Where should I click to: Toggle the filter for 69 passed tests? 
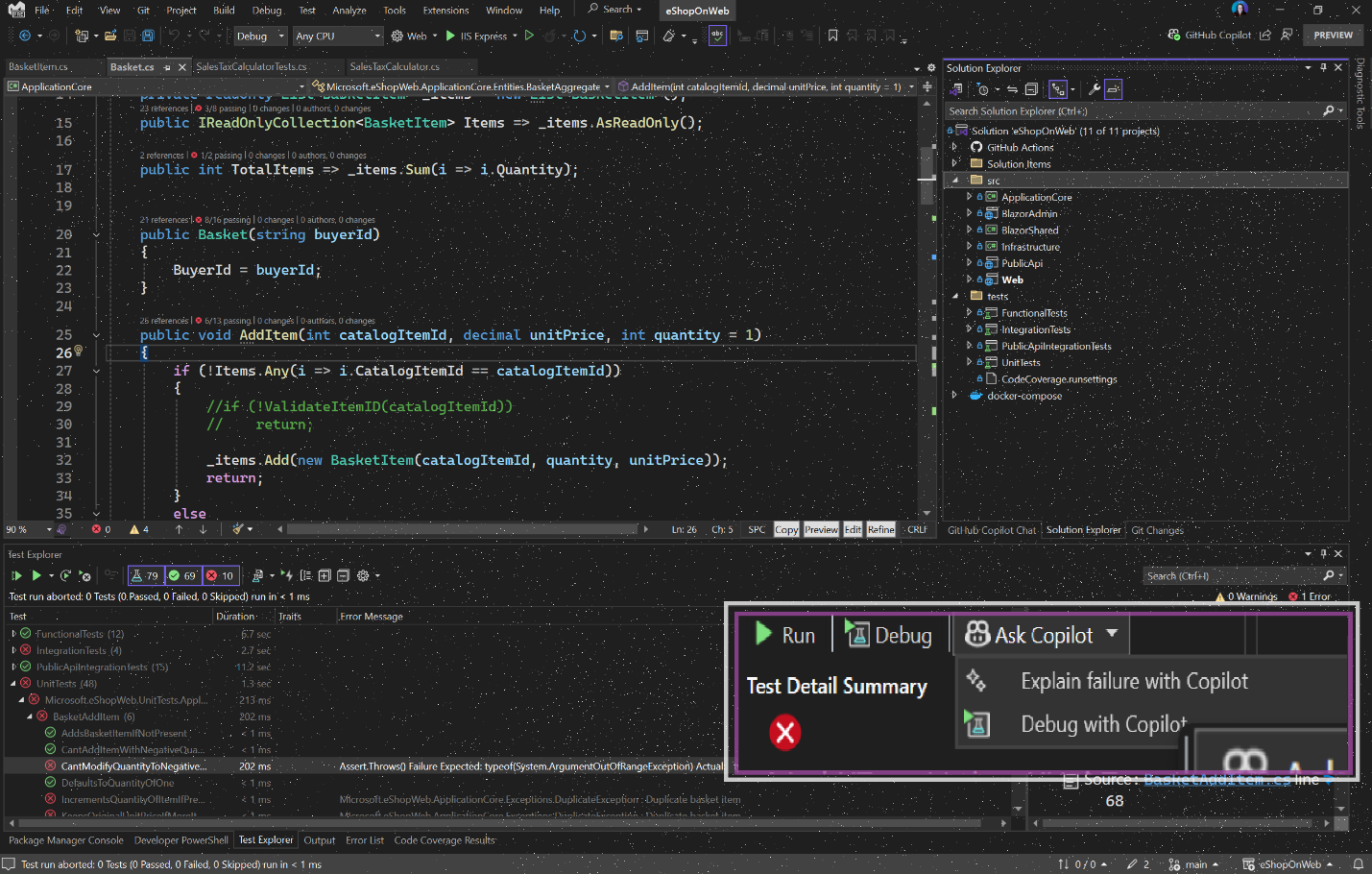pyautogui.click(x=182, y=575)
